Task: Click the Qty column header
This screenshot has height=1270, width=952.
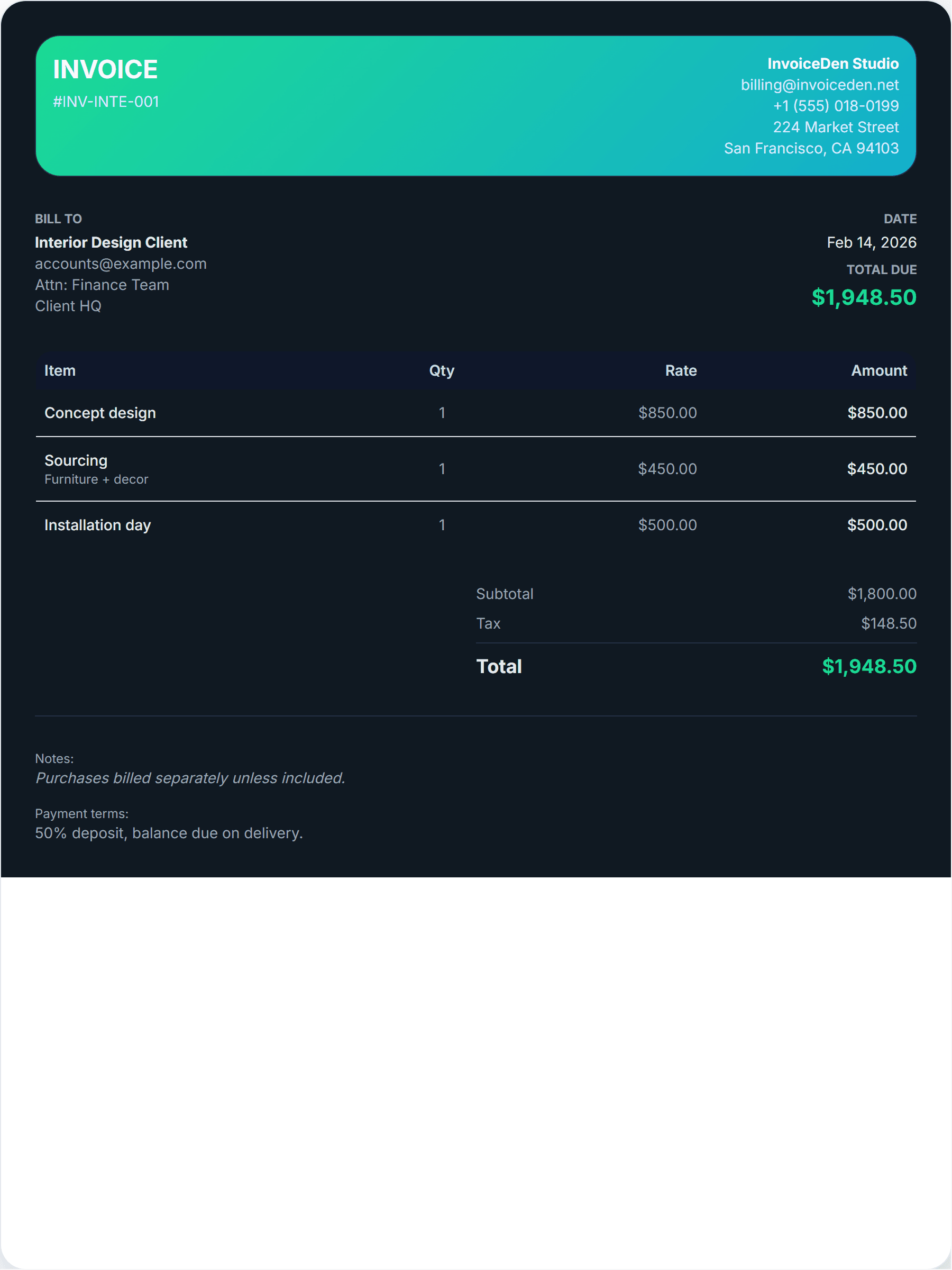Action: pos(441,370)
